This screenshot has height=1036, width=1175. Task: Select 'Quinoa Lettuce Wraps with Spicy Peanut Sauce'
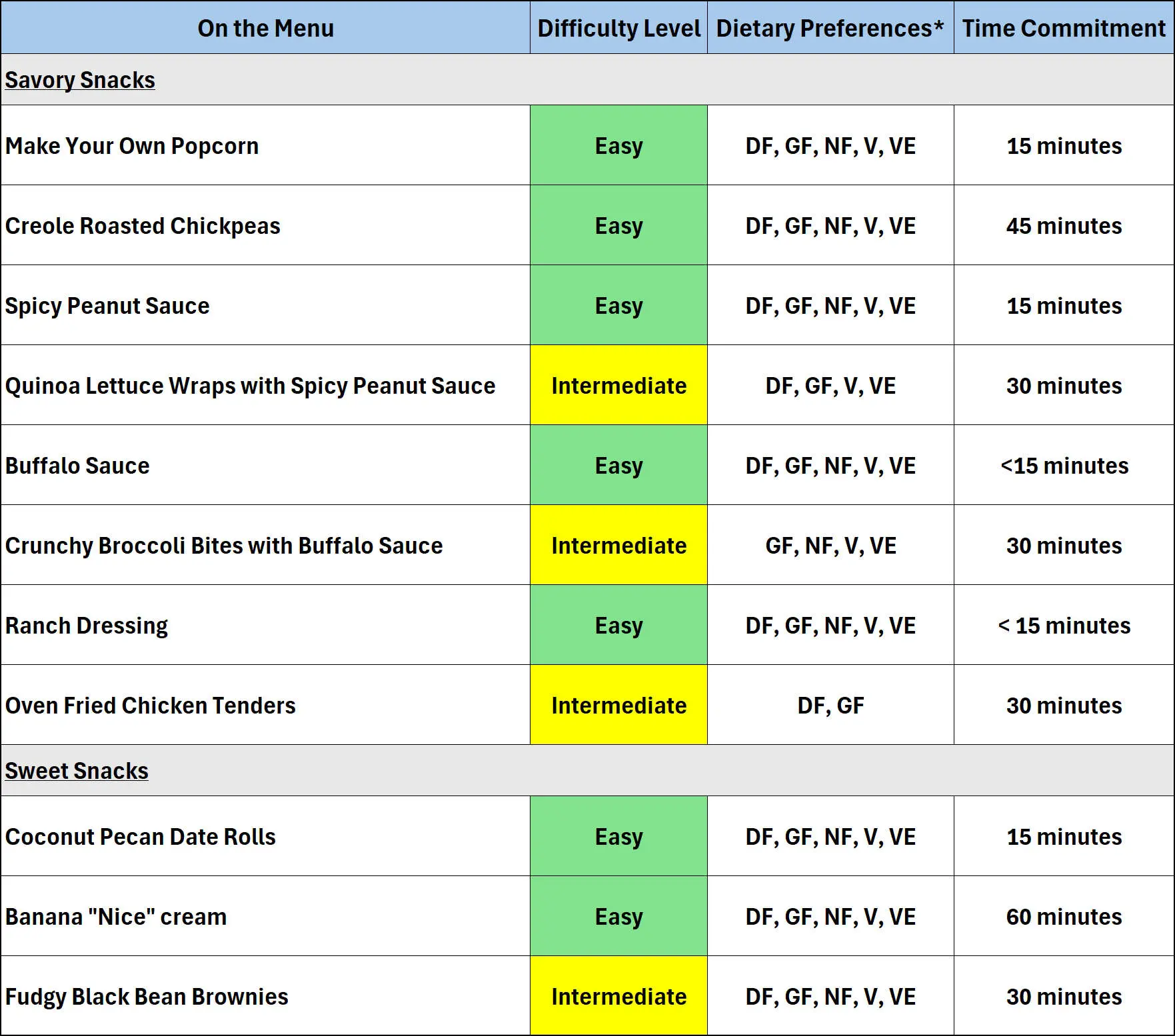(265, 385)
